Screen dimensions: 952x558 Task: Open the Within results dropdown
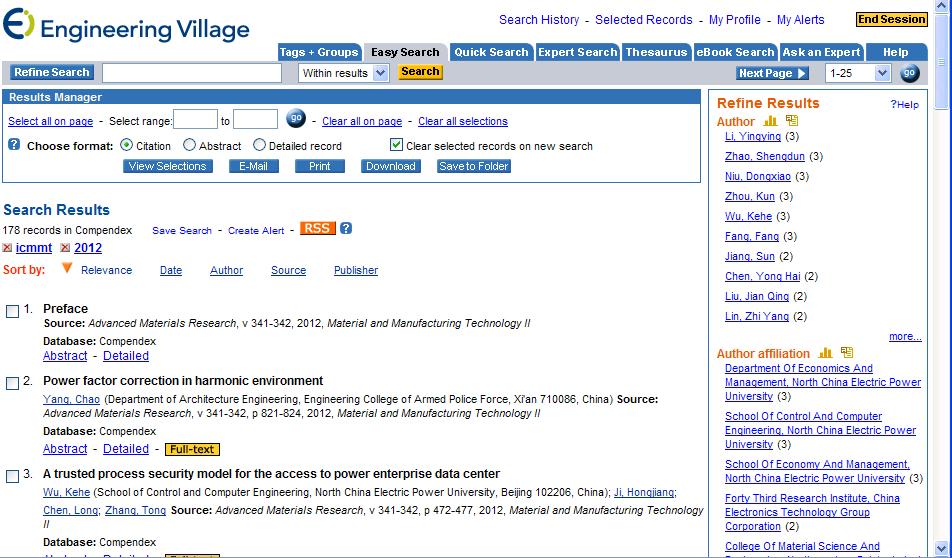(344, 73)
